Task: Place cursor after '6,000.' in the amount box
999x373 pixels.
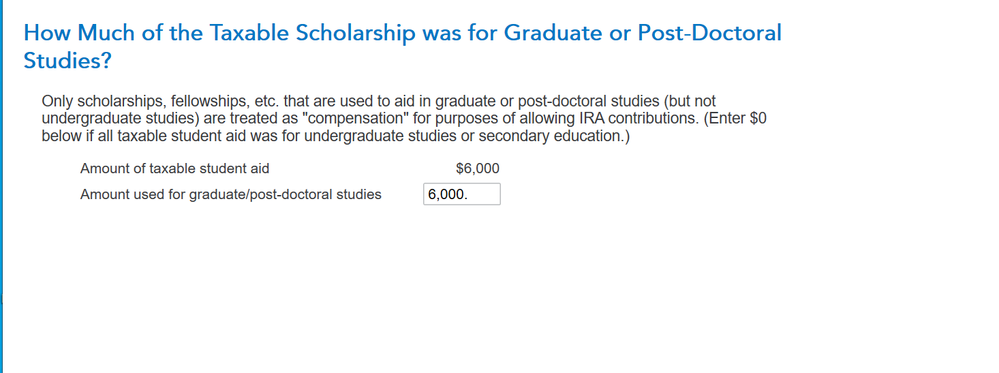Action: pyautogui.click(x=470, y=194)
